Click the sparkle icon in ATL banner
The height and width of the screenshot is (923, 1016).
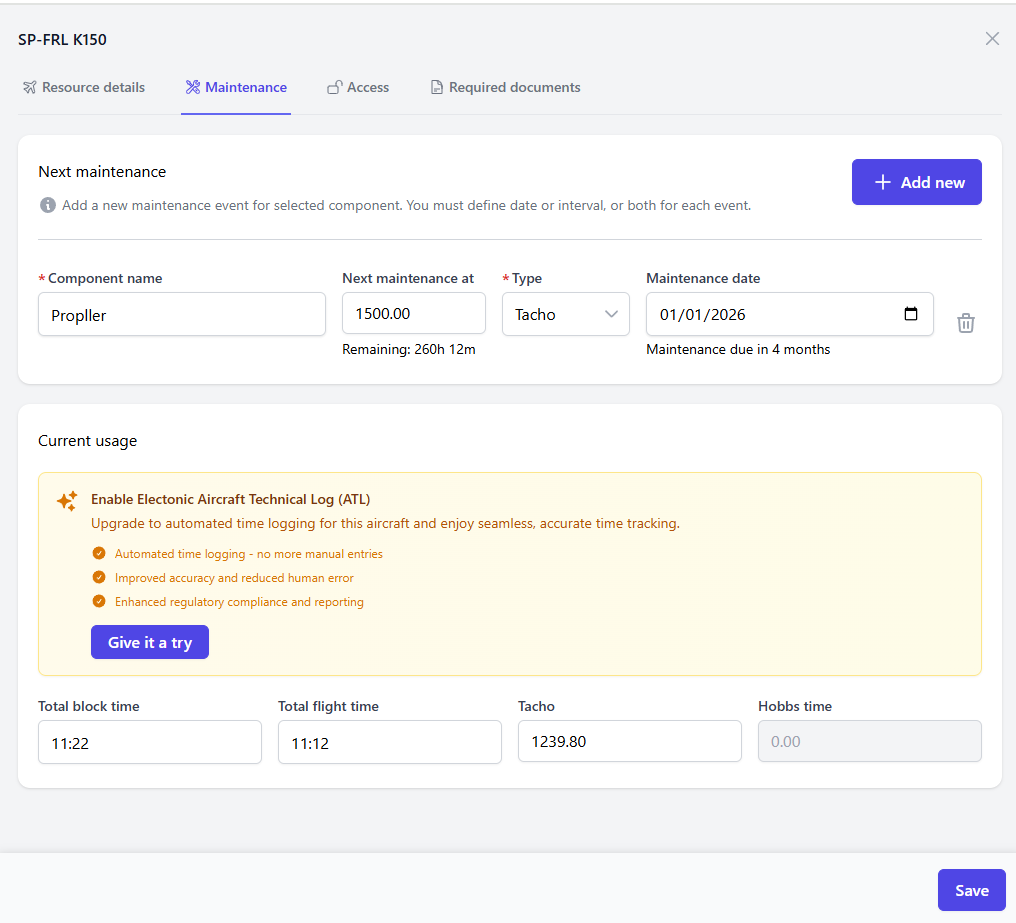coord(67,501)
